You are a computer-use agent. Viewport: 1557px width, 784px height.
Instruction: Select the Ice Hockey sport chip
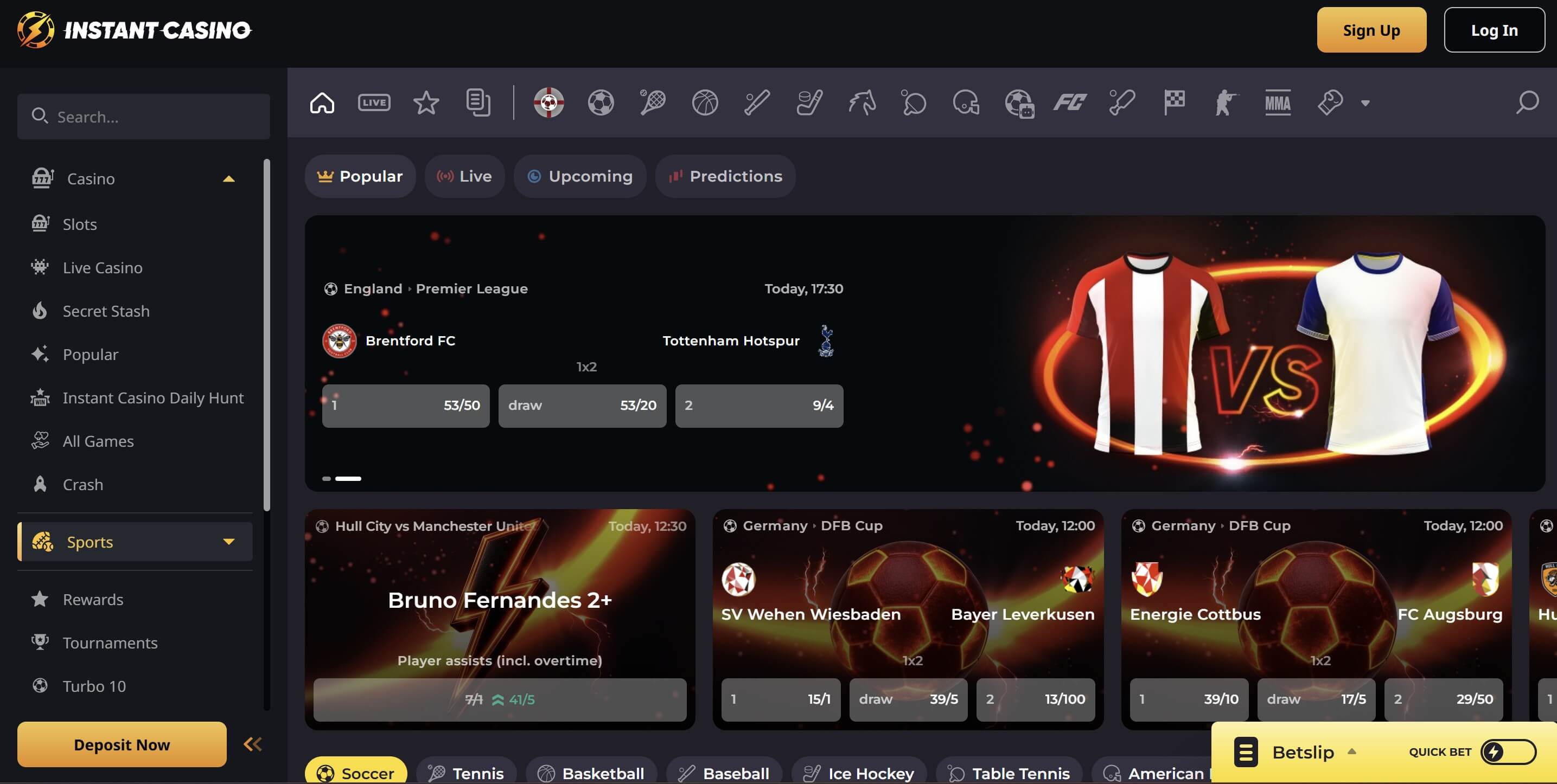859,770
